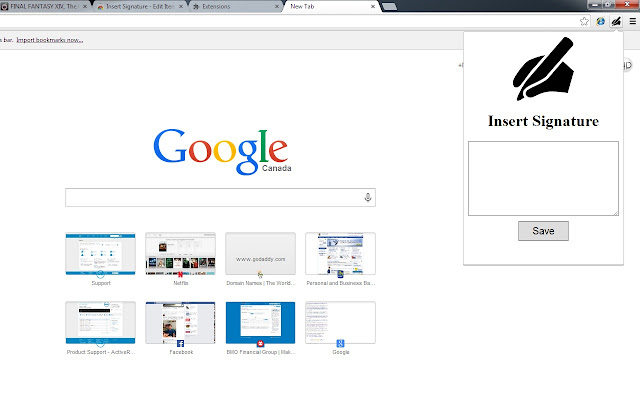Image resolution: width=640 pixels, height=400 pixels.
Task: Open the Google thumbnail tile
Action: click(340, 323)
